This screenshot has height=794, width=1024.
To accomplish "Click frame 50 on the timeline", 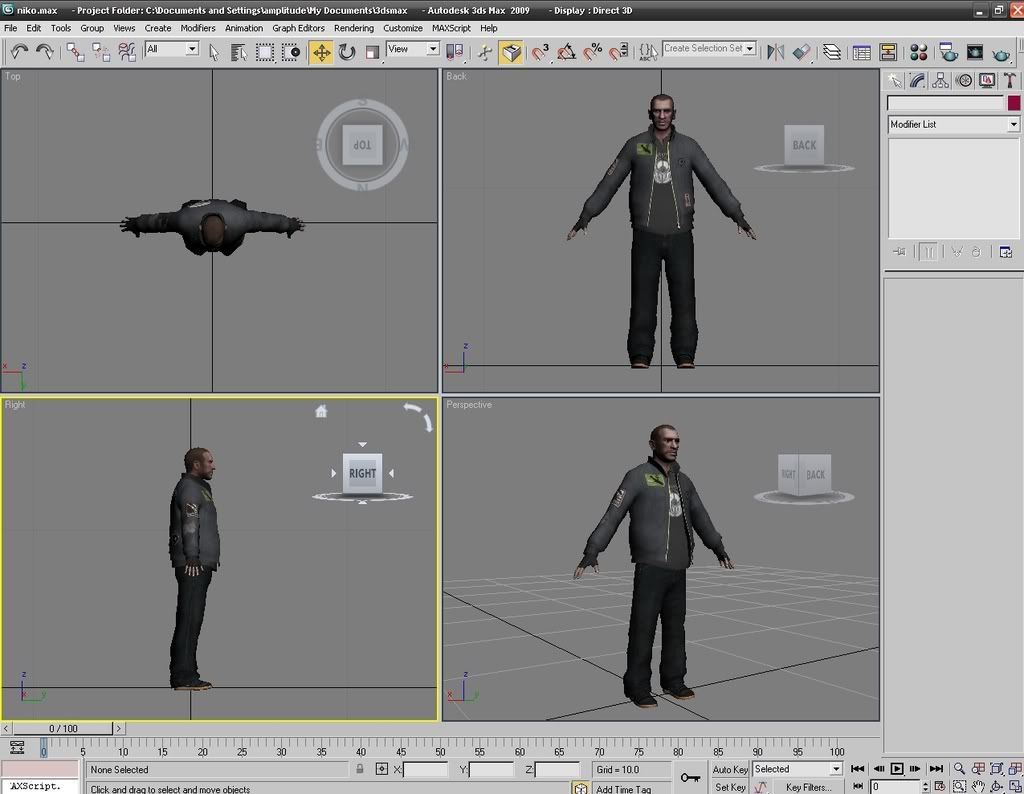I will point(440,750).
